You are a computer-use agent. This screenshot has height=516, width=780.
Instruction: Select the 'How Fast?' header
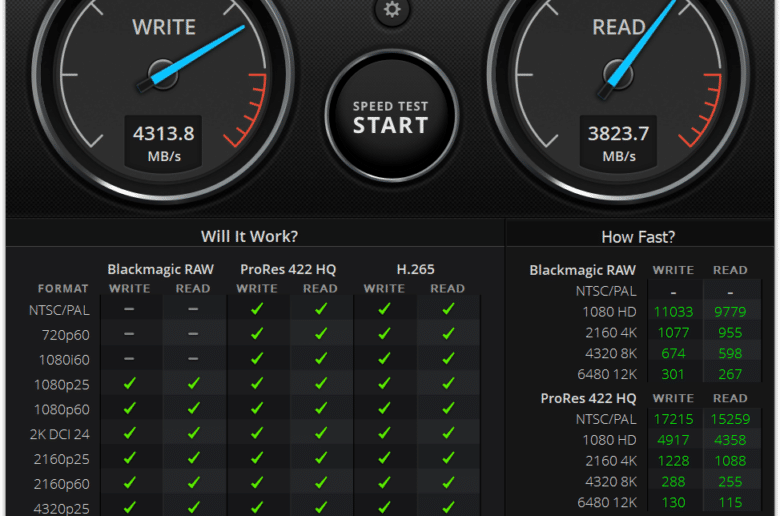point(638,237)
